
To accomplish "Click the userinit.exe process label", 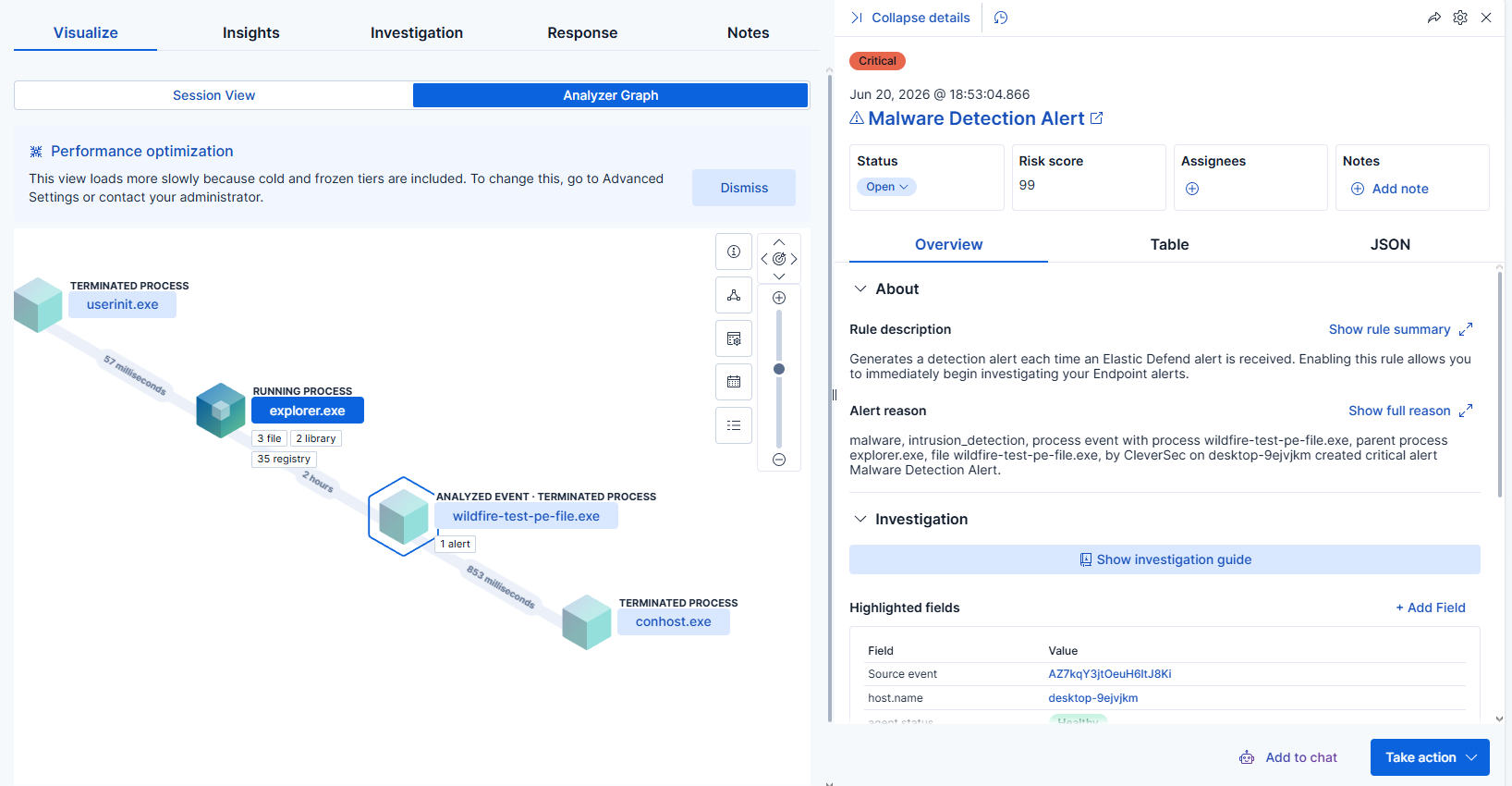I will (x=122, y=305).
